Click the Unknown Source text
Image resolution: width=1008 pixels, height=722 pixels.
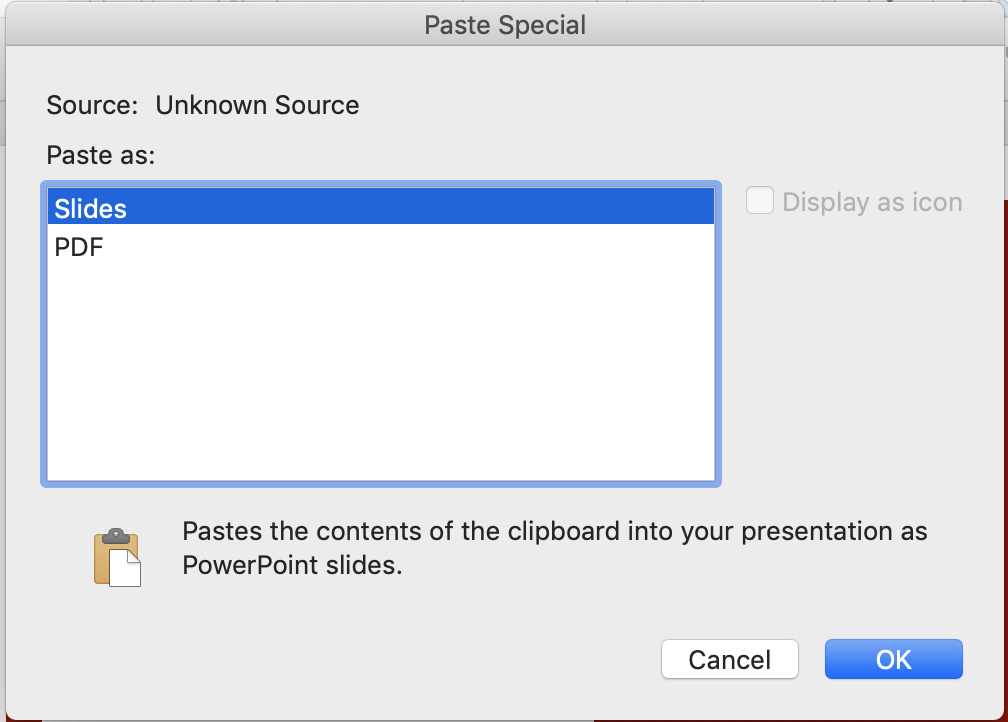[257, 105]
